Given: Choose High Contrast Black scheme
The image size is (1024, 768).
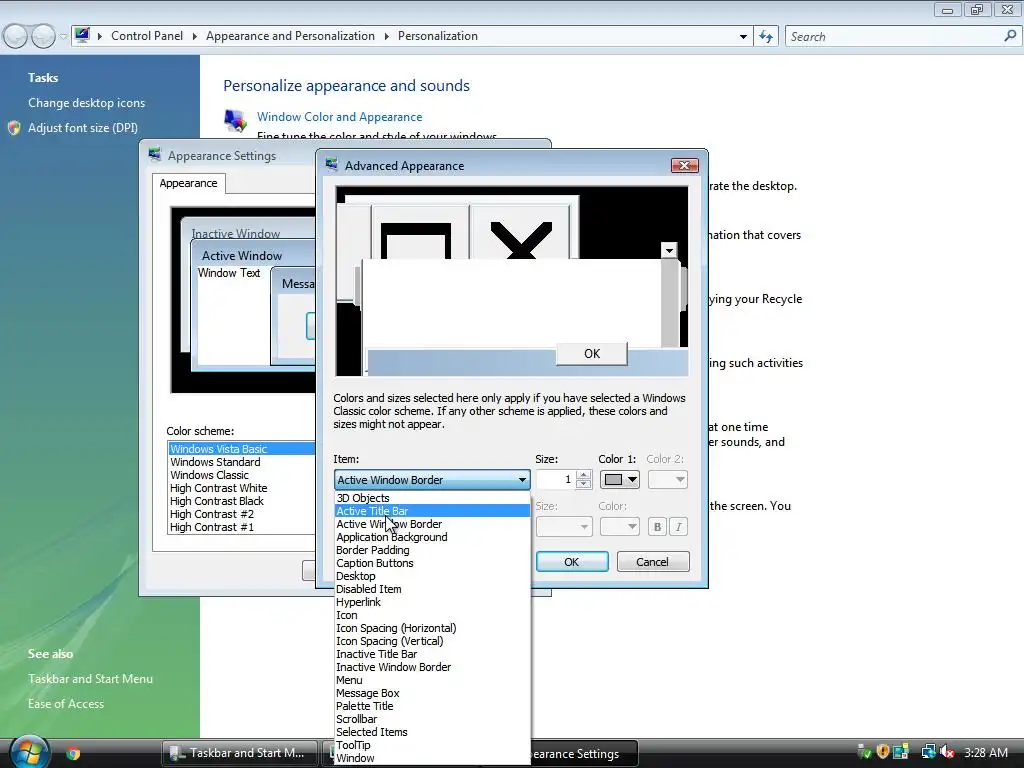Looking at the screenshot, I should click(x=242, y=501).
